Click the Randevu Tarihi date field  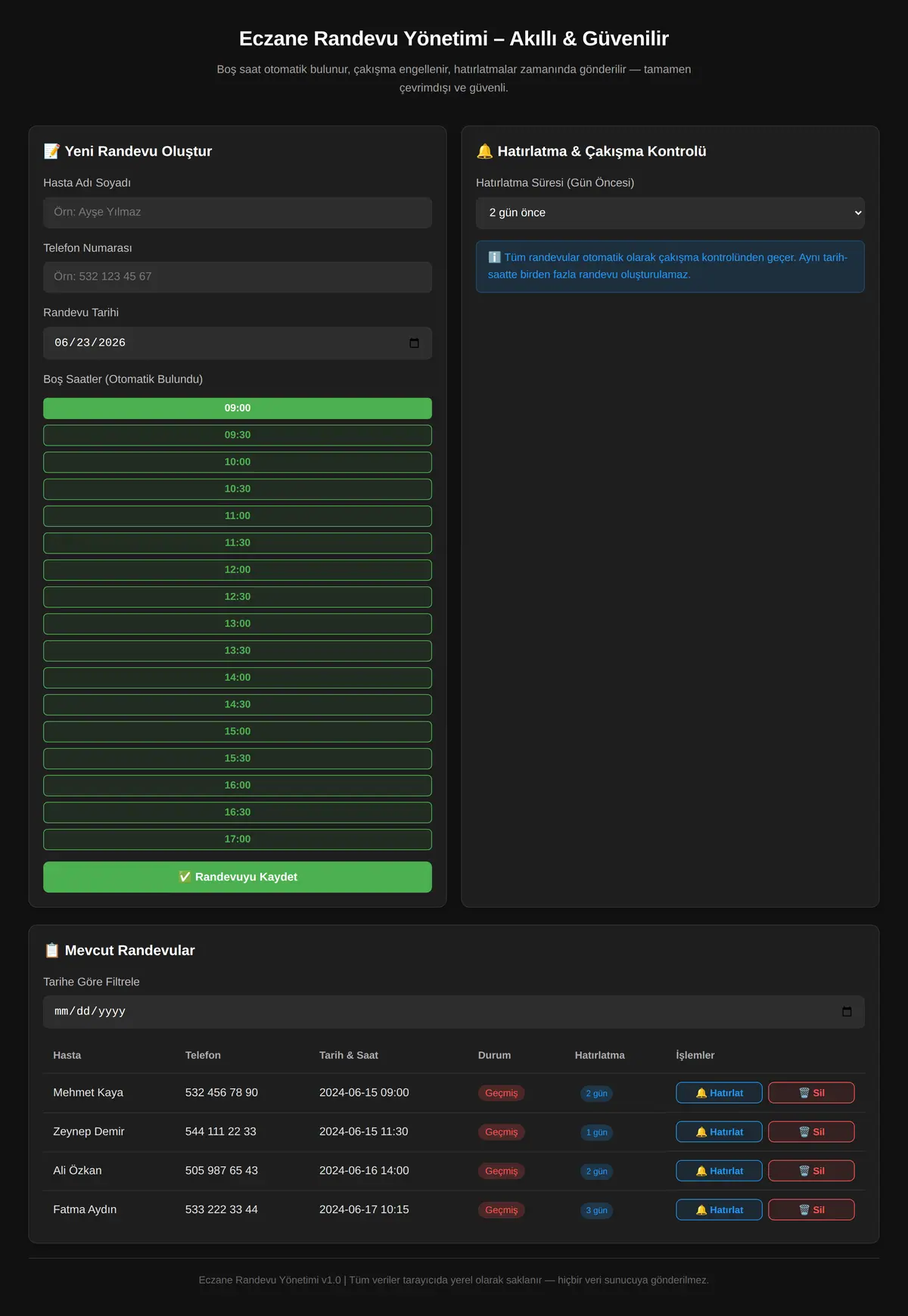click(x=238, y=343)
